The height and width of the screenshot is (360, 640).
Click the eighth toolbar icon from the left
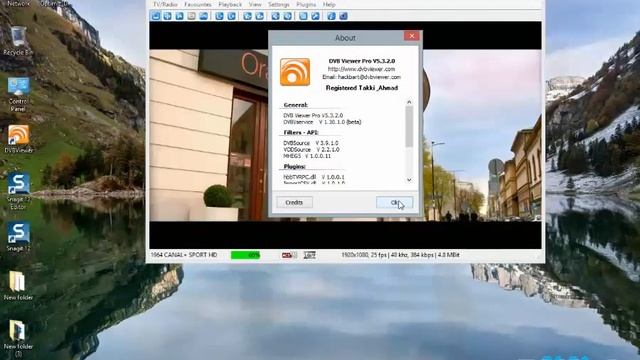[x=247, y=16]
